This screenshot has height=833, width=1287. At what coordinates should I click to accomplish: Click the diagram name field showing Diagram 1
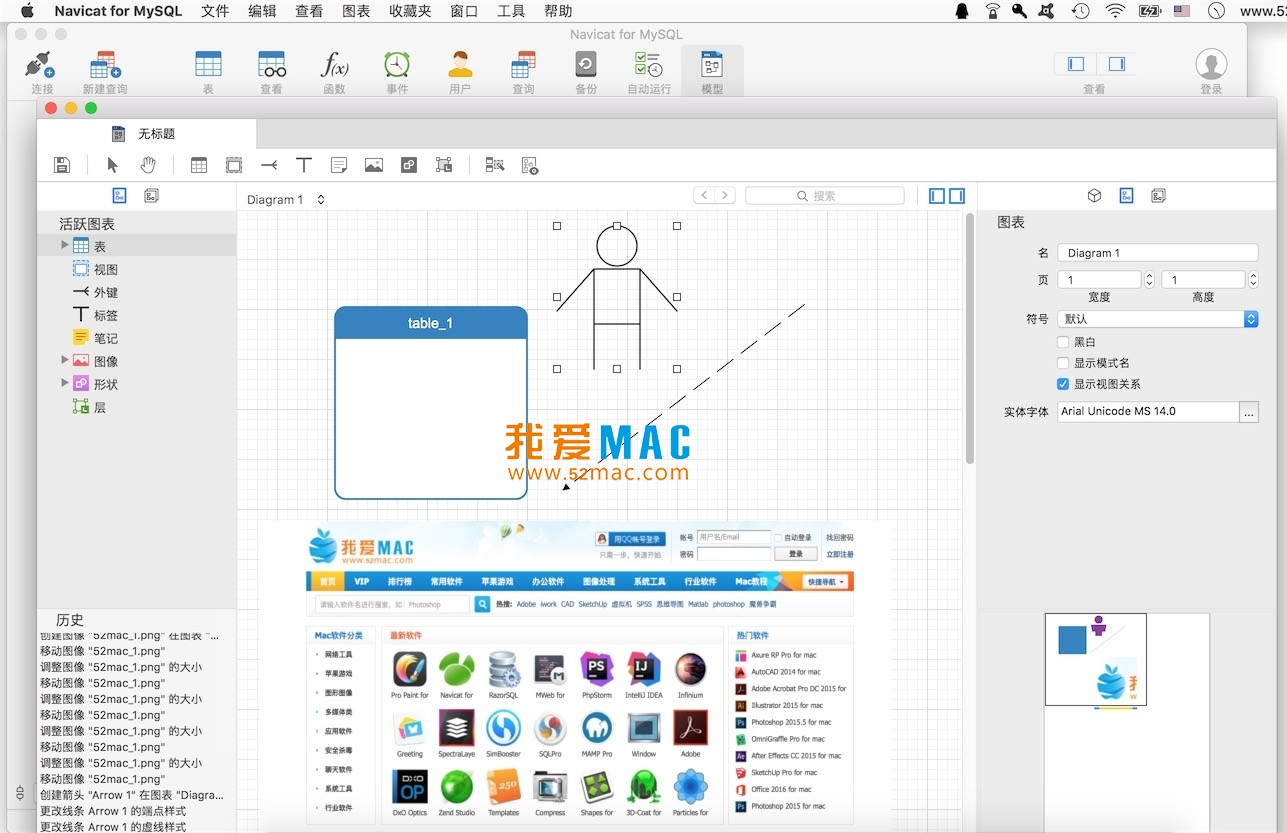click(x=1157, y=253)
